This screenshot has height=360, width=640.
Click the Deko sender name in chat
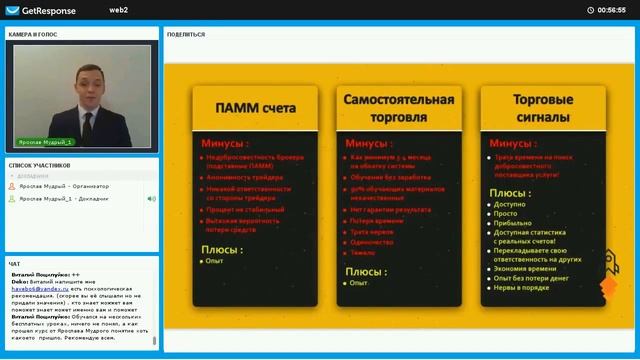pyautogui.click(x=20, y=282)
